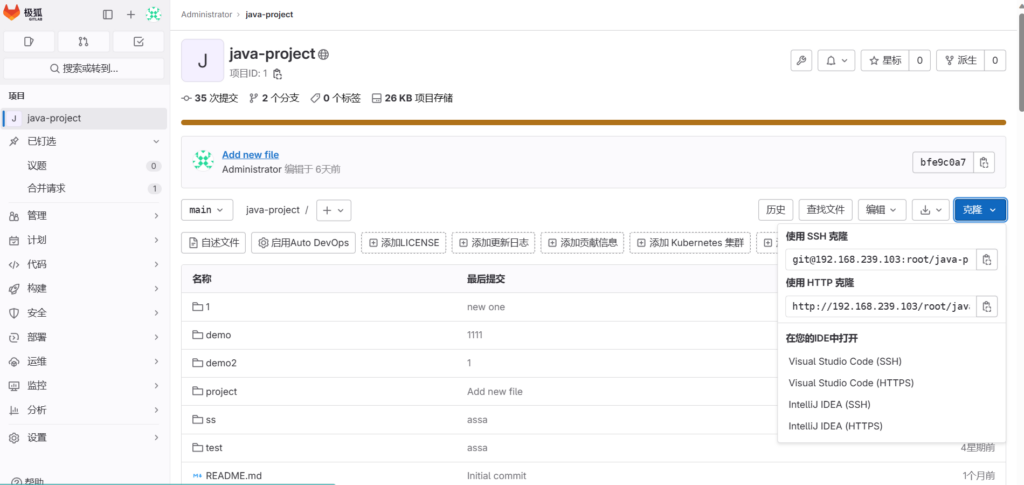Copy the SSH clone URL
Image resolution: width=1024 pixels, height=485 pixels.
pos(986,260)
